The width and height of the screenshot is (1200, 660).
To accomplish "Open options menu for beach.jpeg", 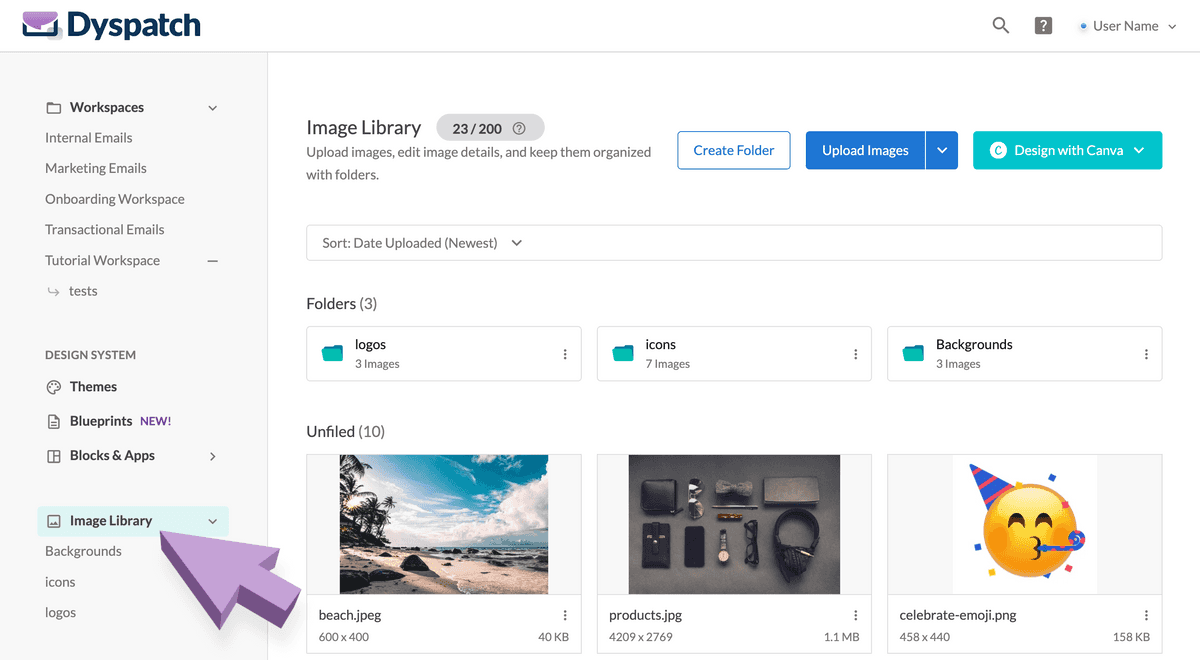I will (565, 615).
